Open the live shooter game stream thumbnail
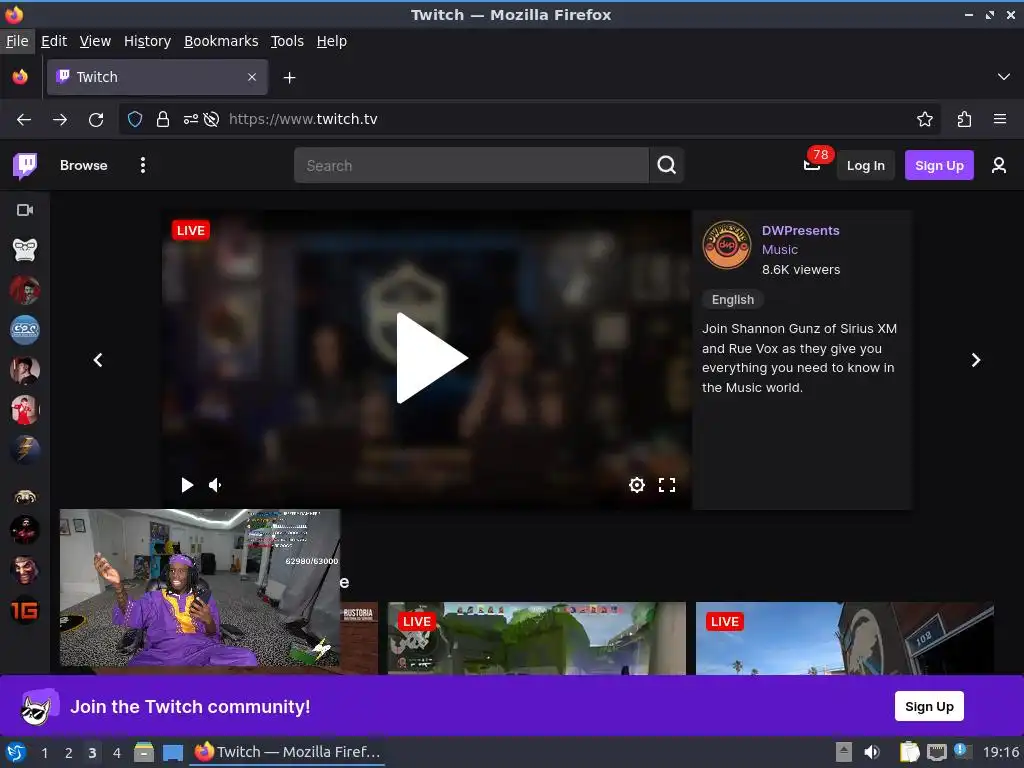Viewport: 1024px width, 768px height. [537, 638]
